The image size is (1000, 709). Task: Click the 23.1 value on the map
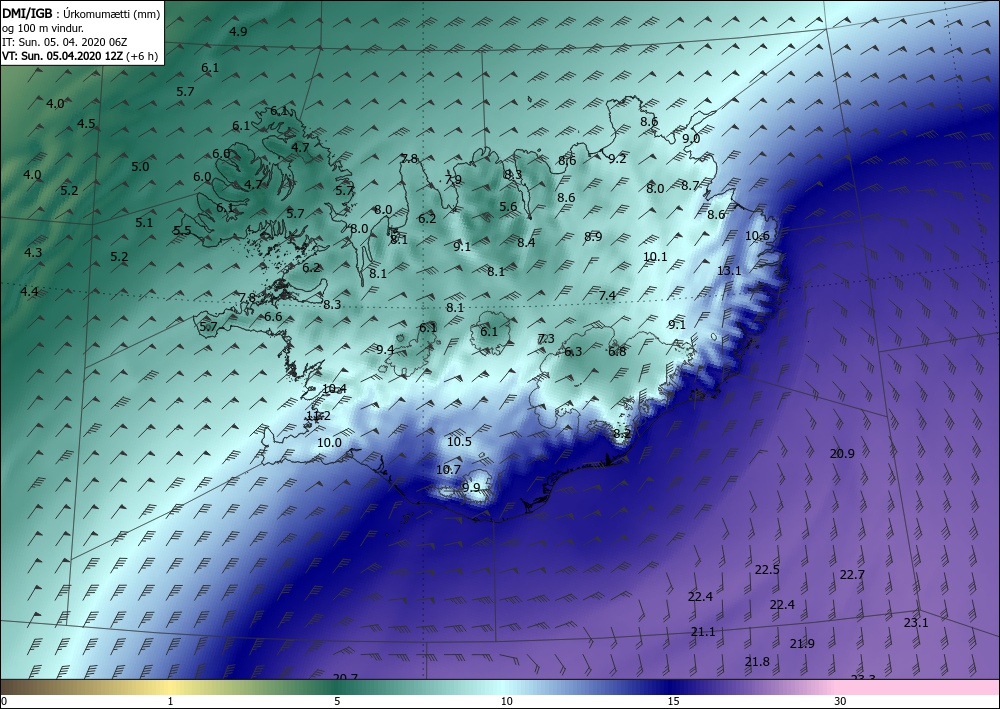(916, 622)
